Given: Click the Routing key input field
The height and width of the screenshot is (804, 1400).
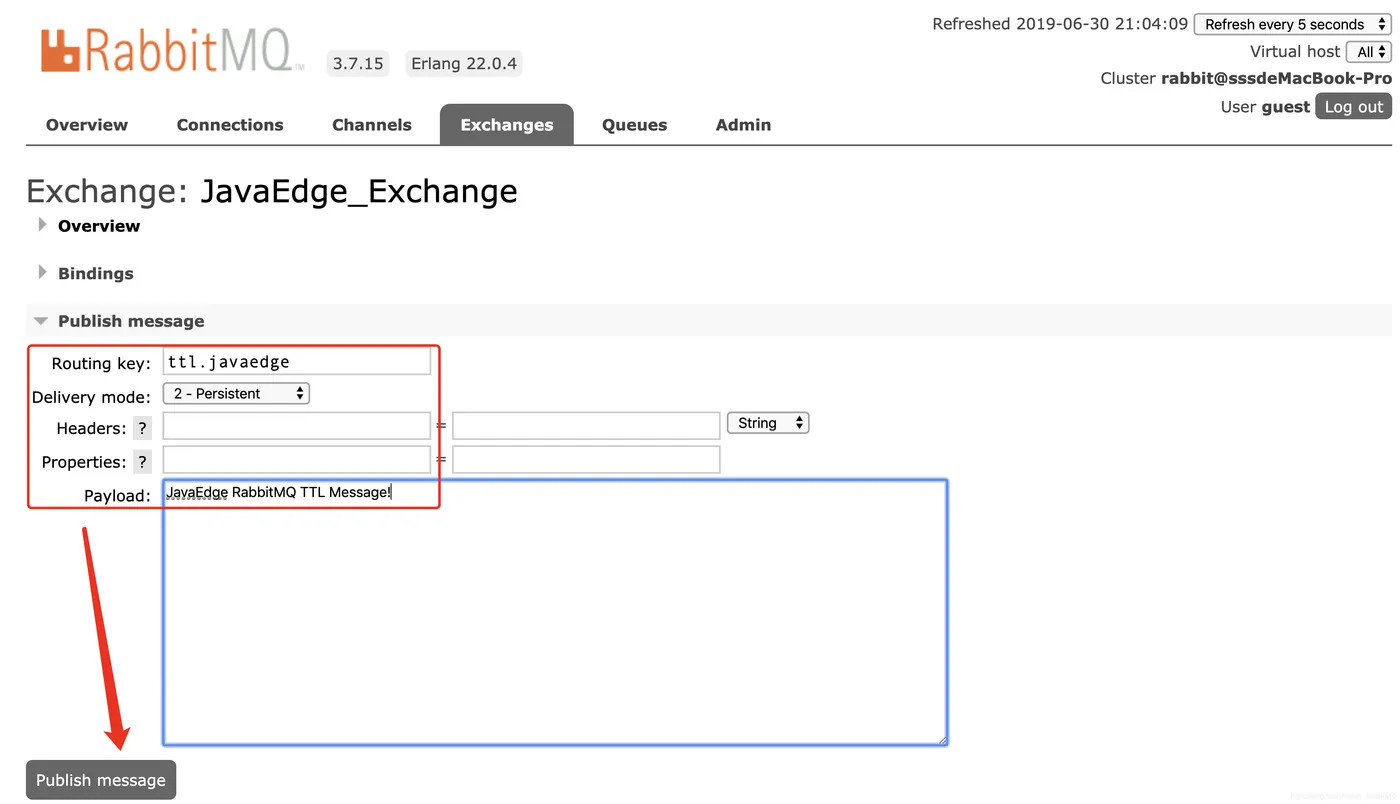Looking at the screenshot, I should point(297,362).
